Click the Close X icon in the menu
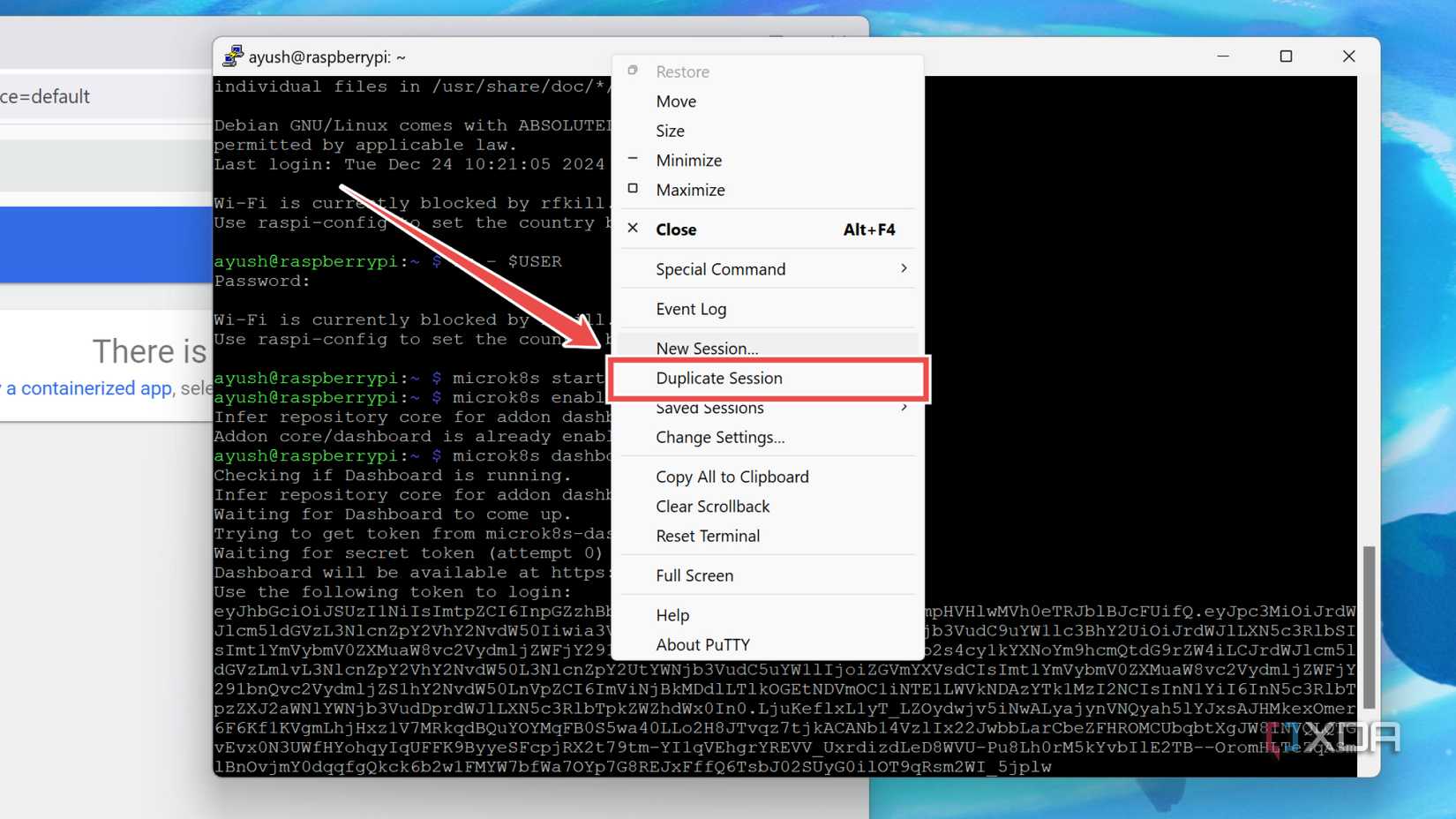 point(633,228)
